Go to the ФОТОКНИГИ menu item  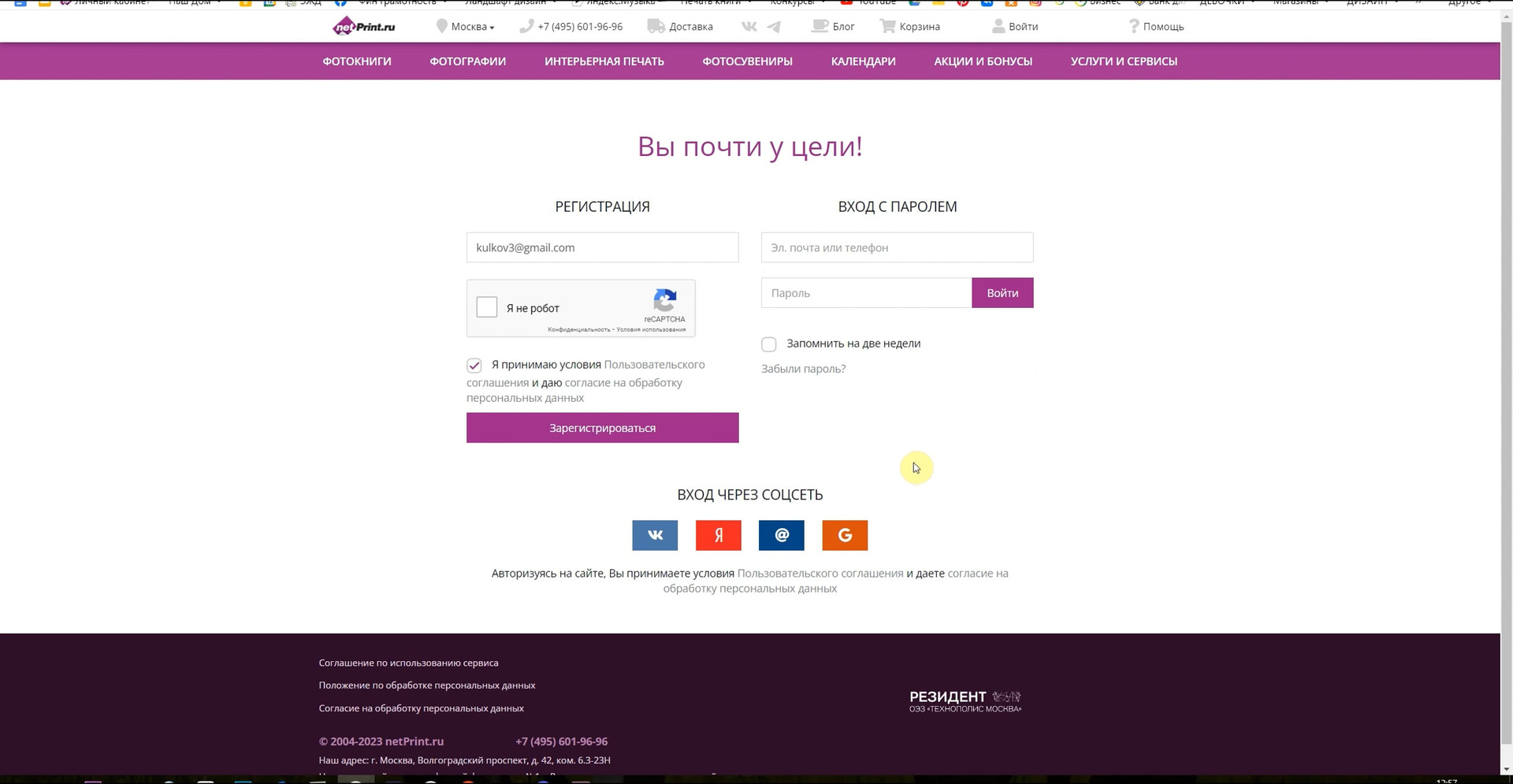tap(356, 61)
